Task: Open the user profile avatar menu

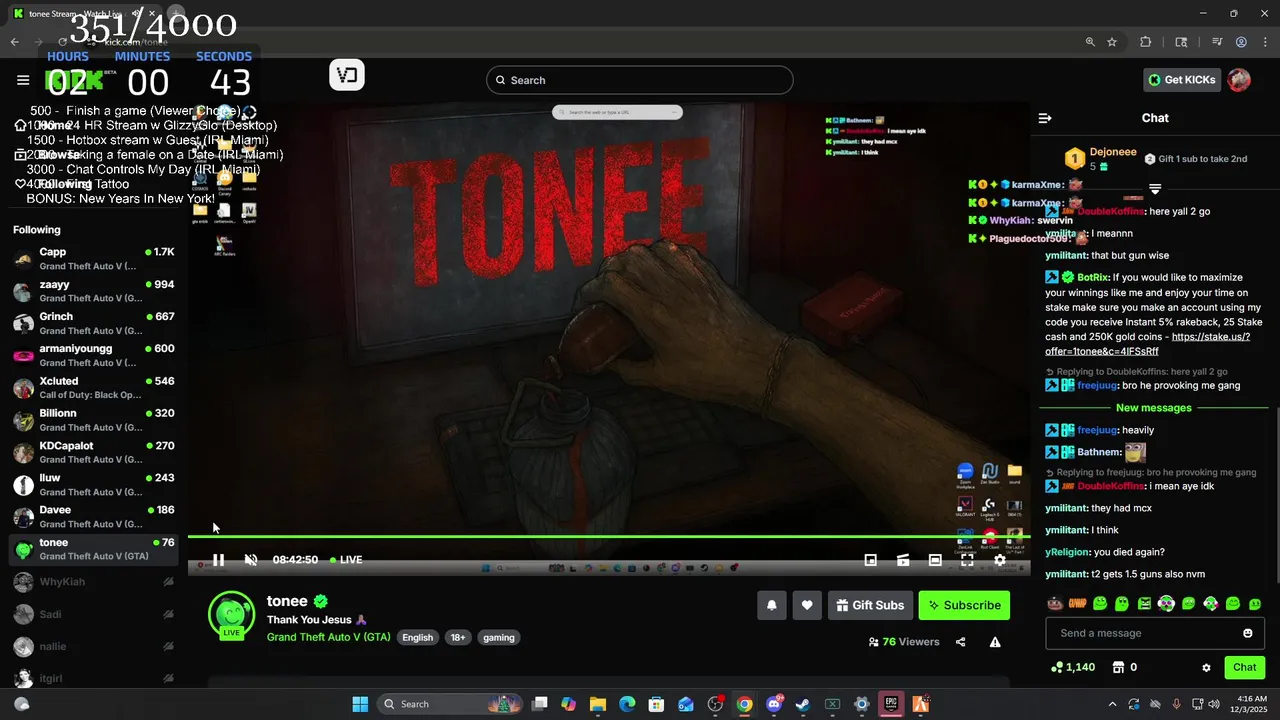Action: [1239, 80]
